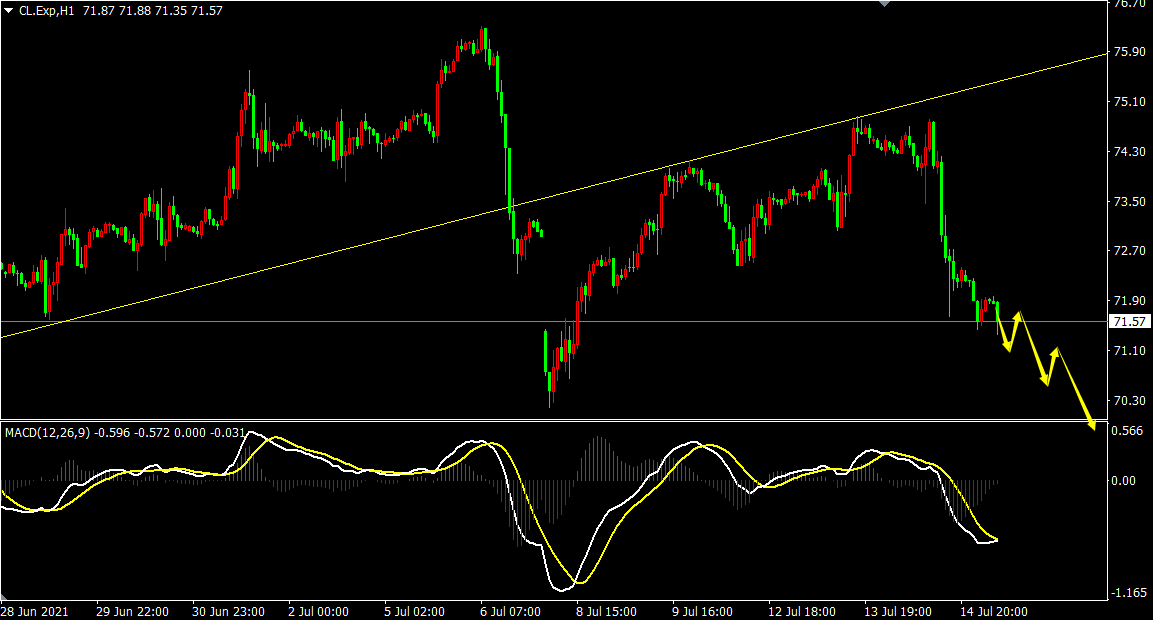1153x620 pixels.
Task: Click the 73.50 price scale label
Action: pyautogui.click(x=1129, y=201)
